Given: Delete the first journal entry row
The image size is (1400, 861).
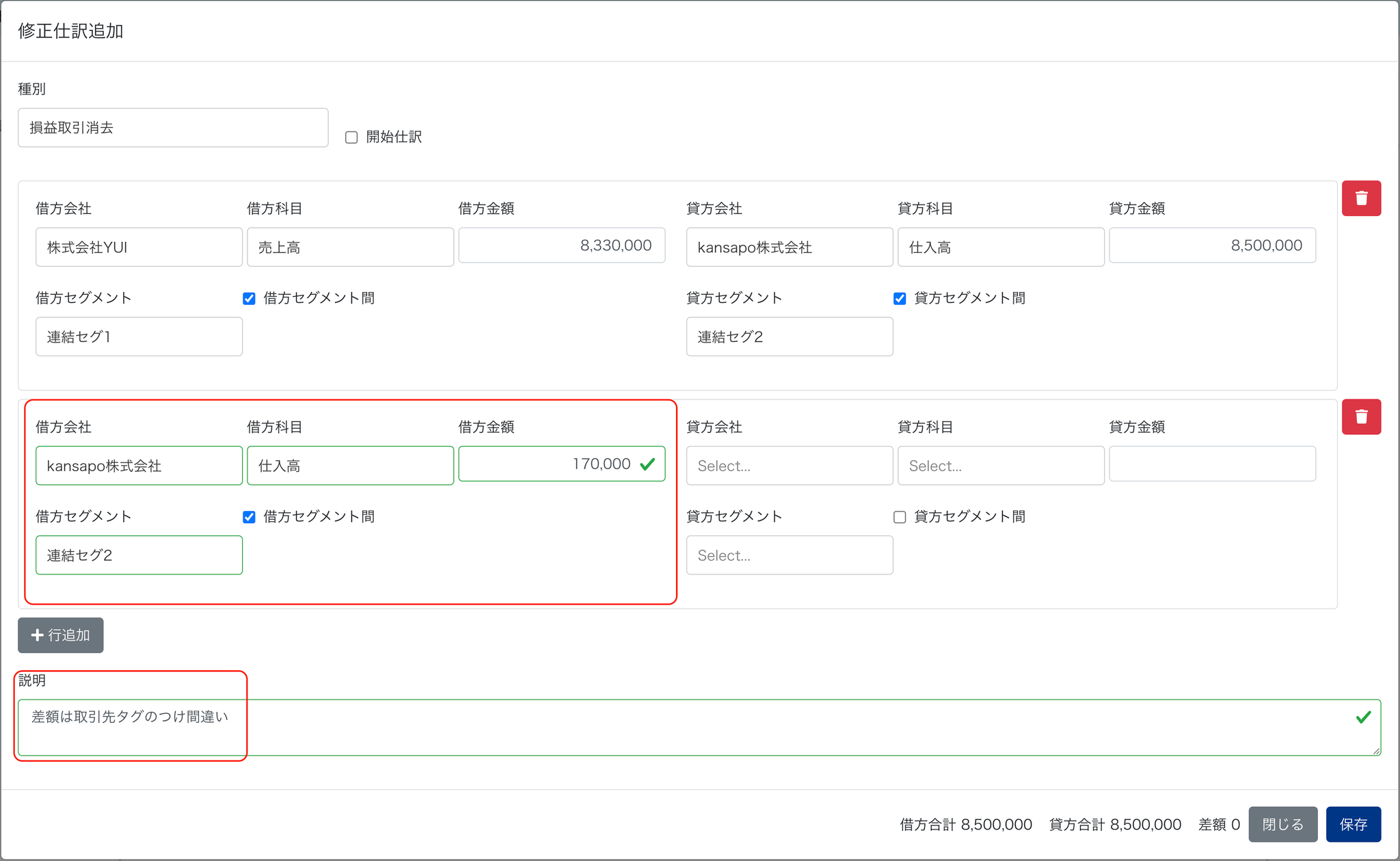Looking at the screenshot, I should pyautogui.click(x=1361, y=198).
